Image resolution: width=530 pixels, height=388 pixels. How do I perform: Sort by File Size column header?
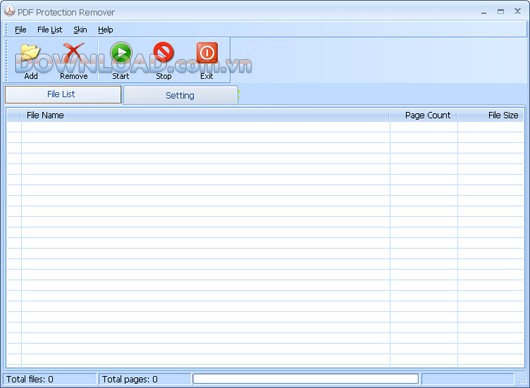[x=490, y=115]
